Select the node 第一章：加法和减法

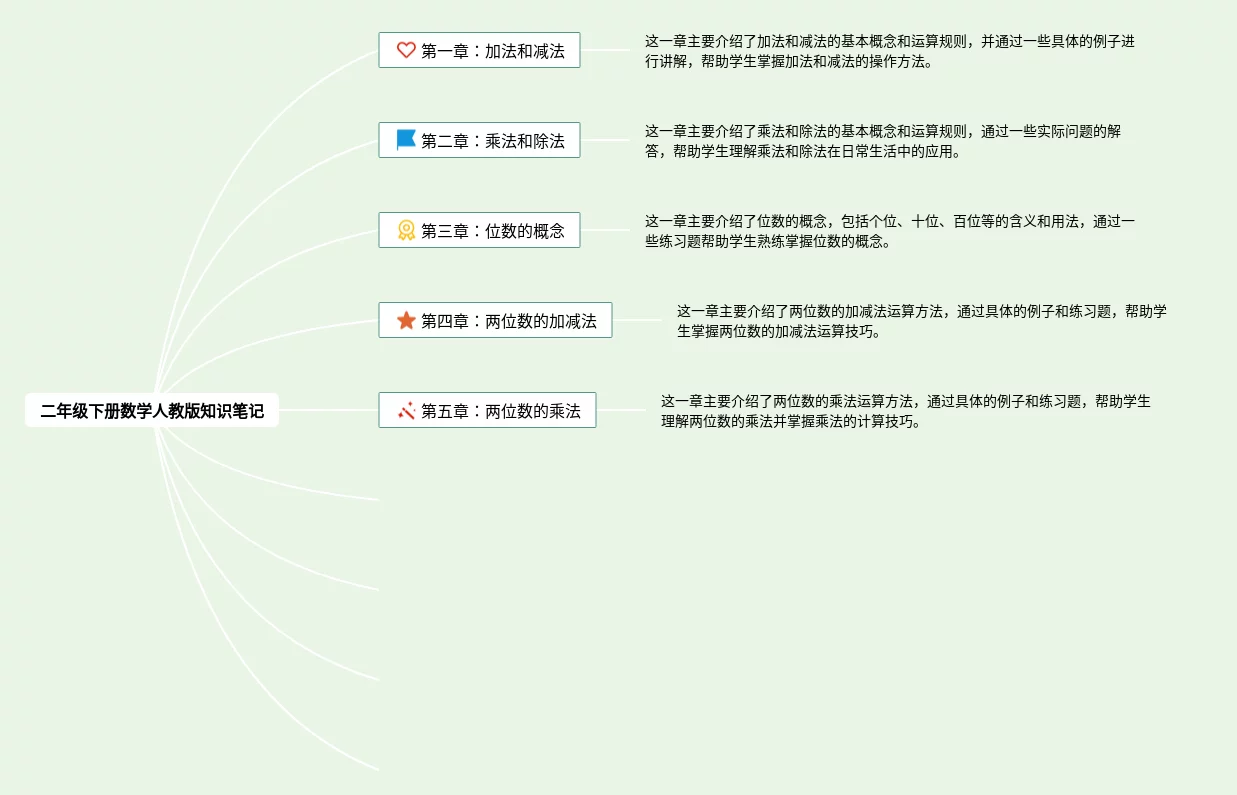479,50
